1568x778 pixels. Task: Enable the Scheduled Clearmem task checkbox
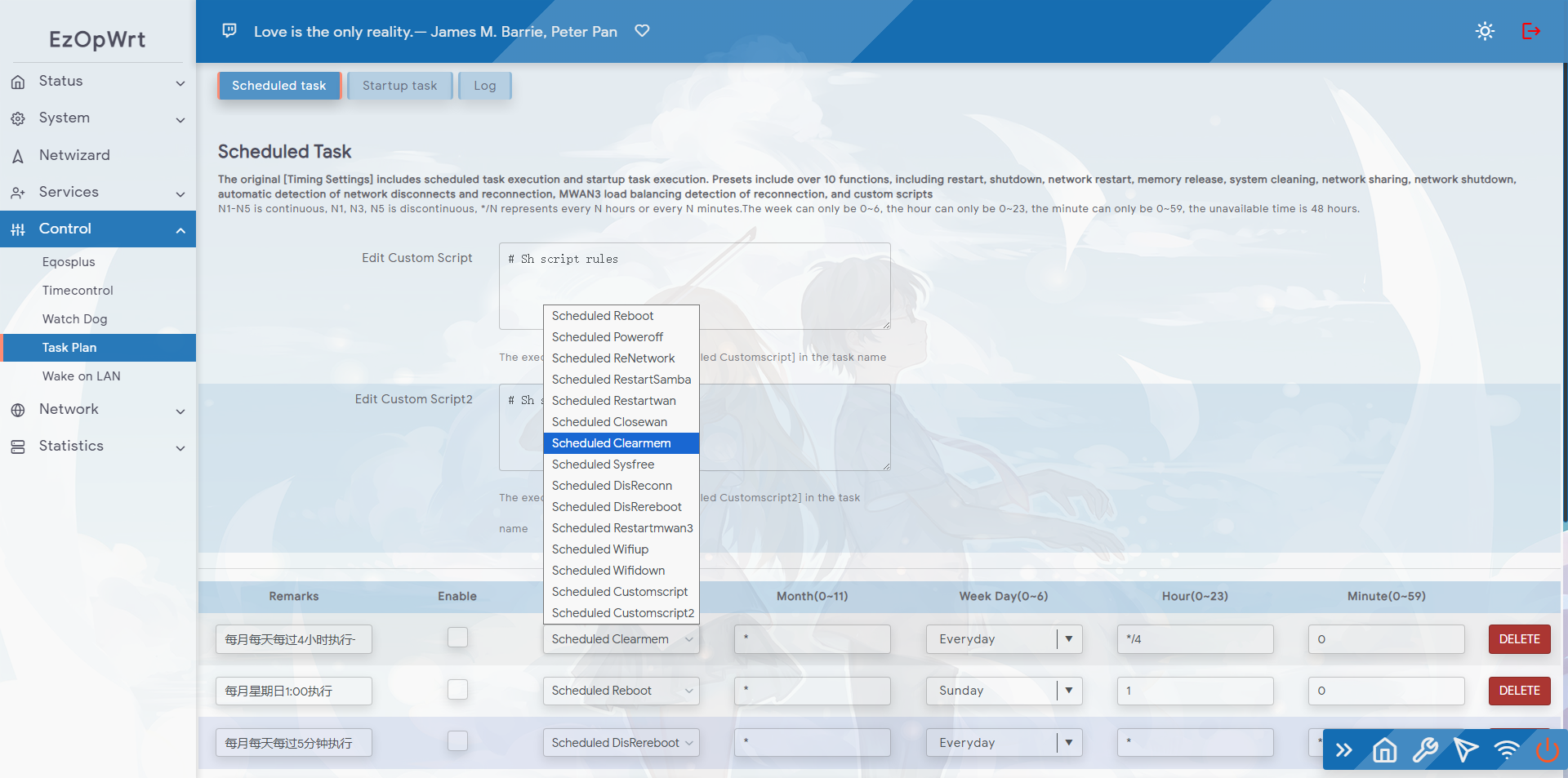(x=457, y=638)
